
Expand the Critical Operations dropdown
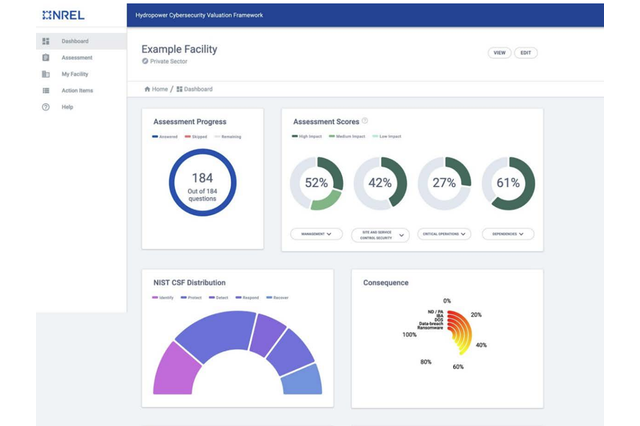click(444, 234)
